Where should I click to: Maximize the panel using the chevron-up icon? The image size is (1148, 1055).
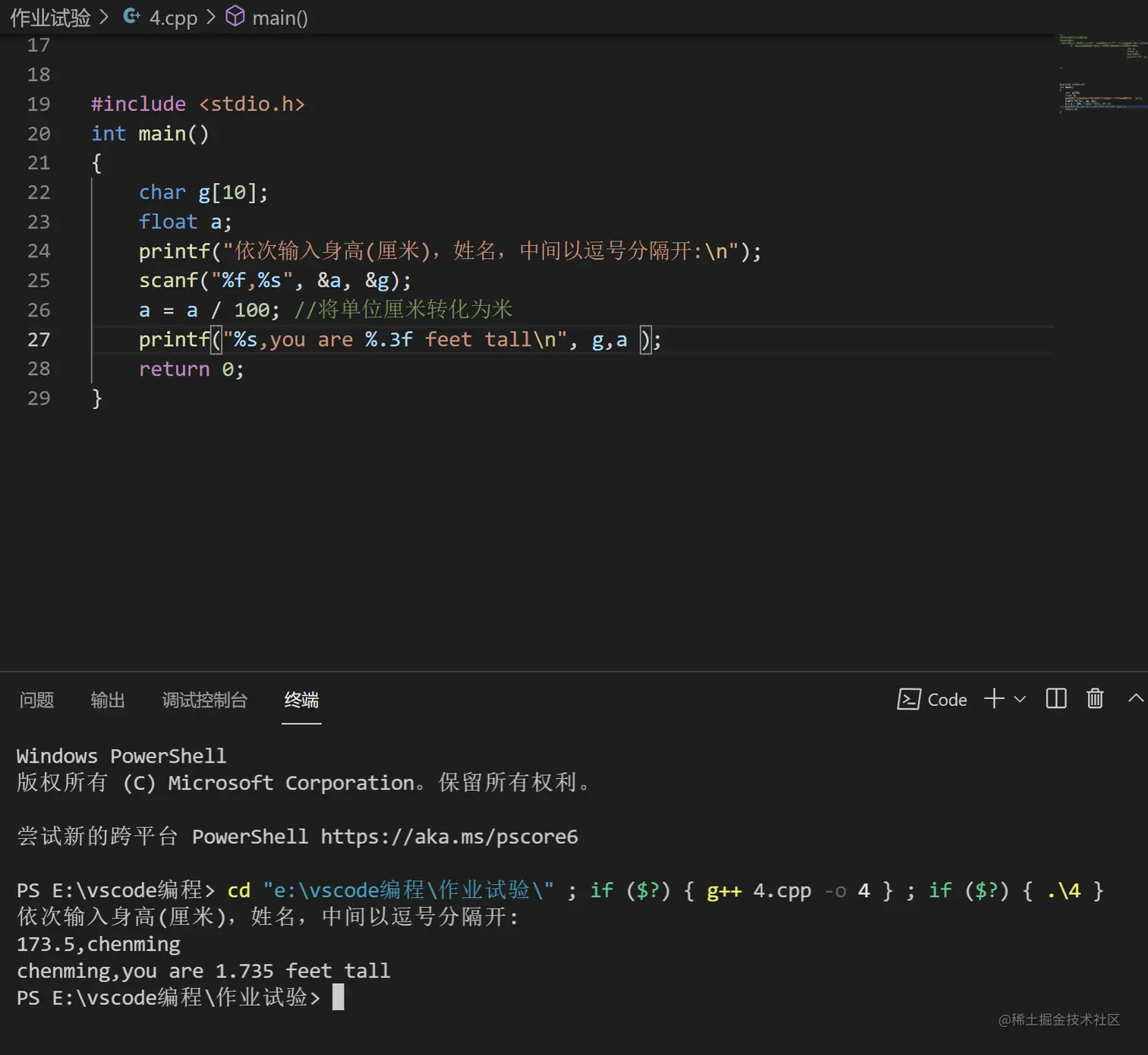1136,698
